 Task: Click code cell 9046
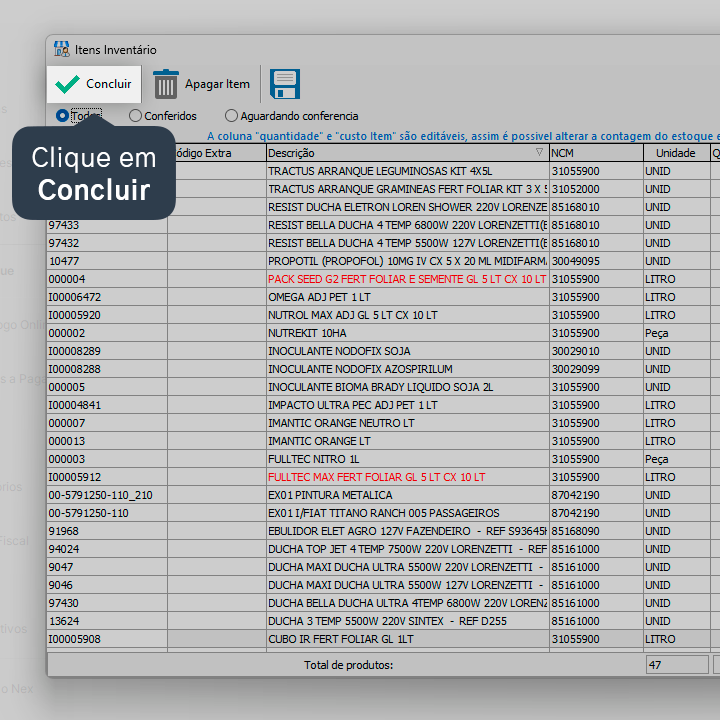pos(107,585)
